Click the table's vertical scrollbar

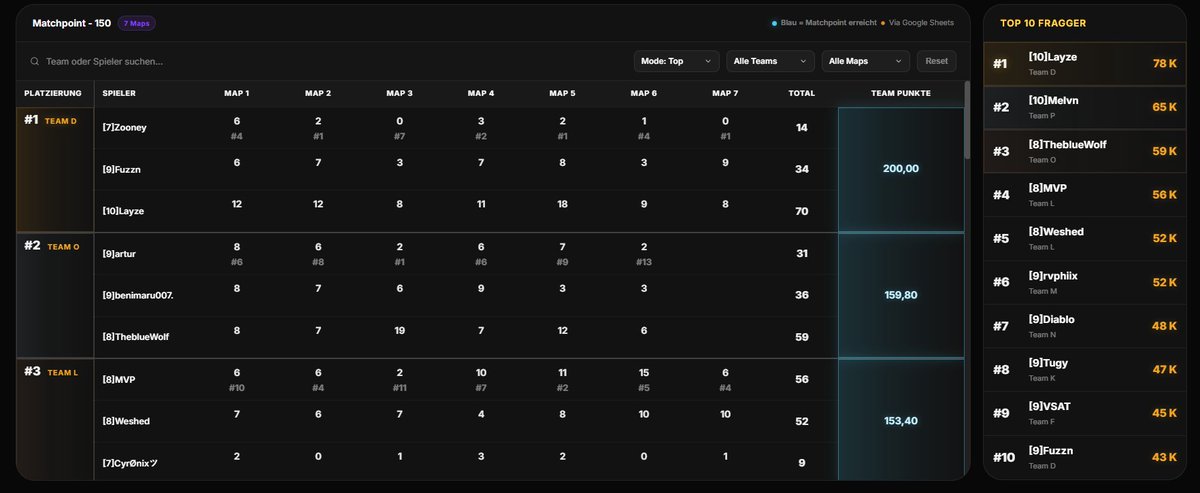coord(967,120)
